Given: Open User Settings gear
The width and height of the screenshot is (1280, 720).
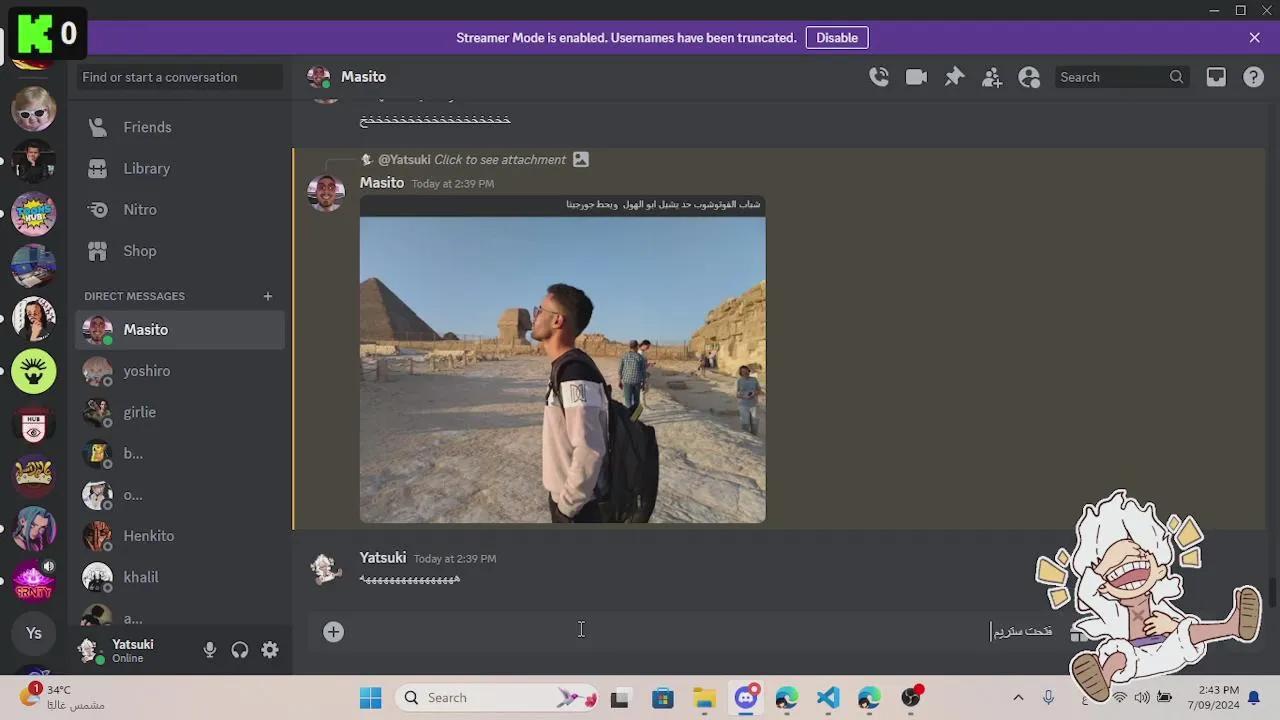Looking at the screenshot, I should point(270,650).
